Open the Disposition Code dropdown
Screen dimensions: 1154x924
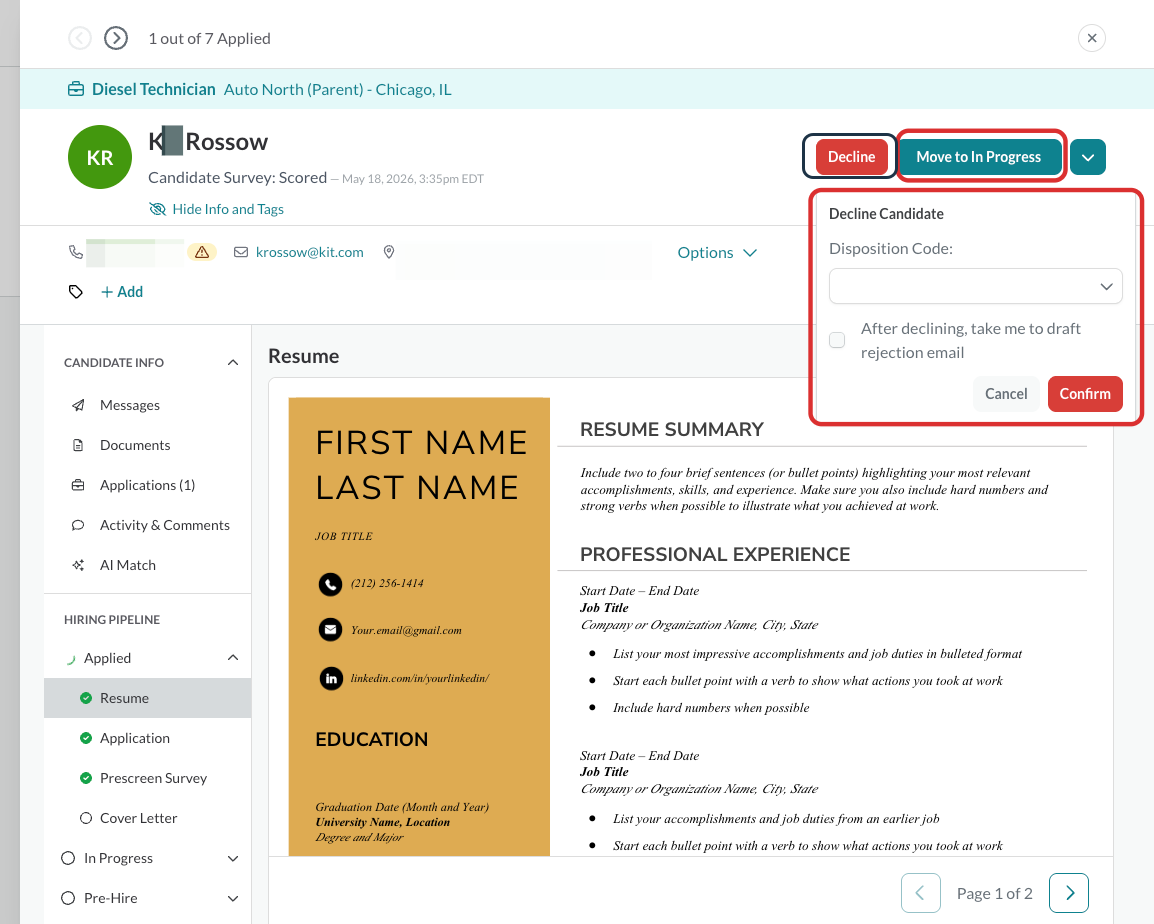[x=975, y=286]
